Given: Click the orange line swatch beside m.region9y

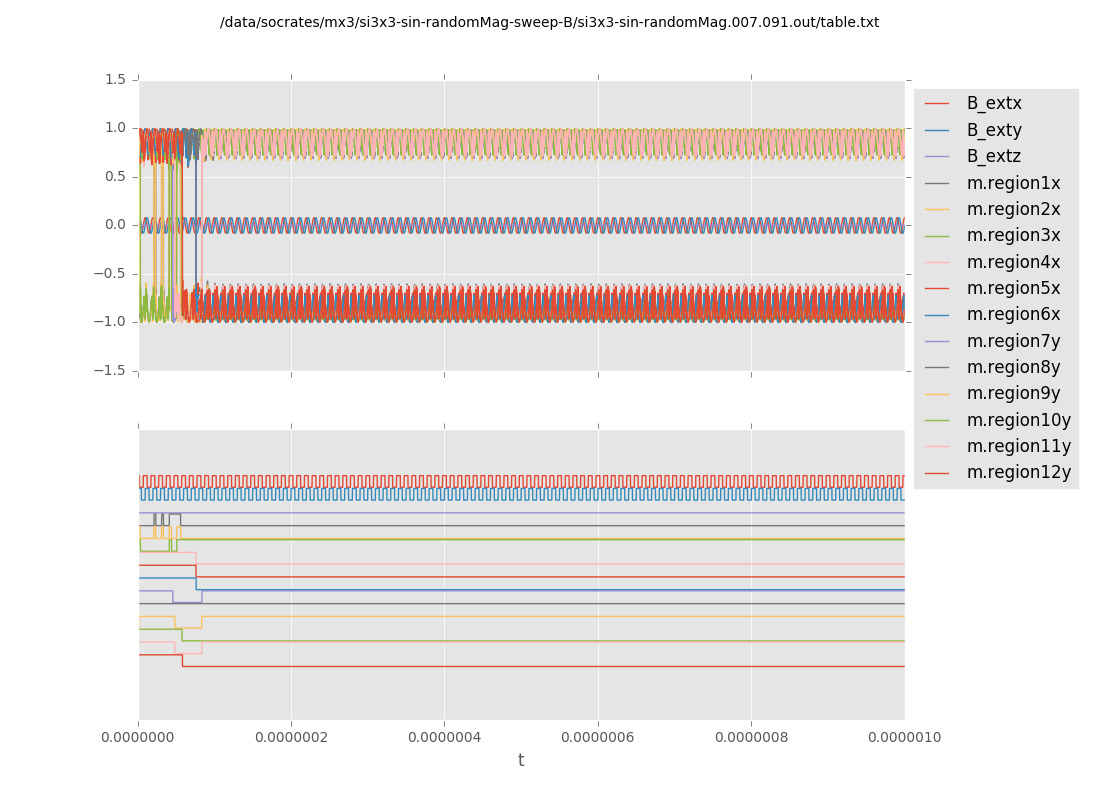Looking at the screenshot, I should coord(937,394).
